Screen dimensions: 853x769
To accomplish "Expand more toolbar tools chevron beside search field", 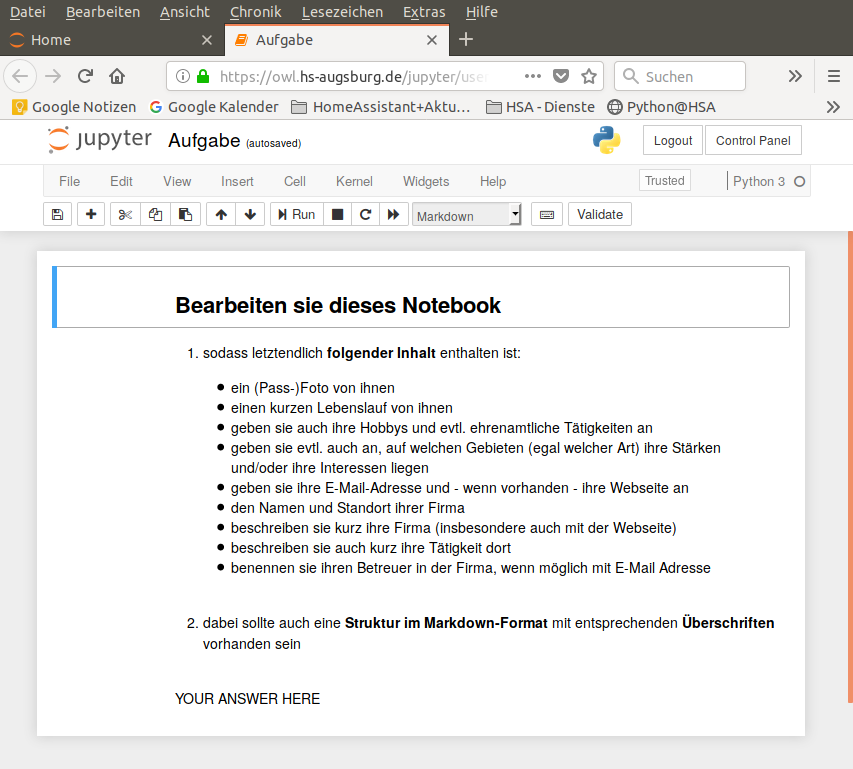I will pyautogui.click(x=795, y=76).
